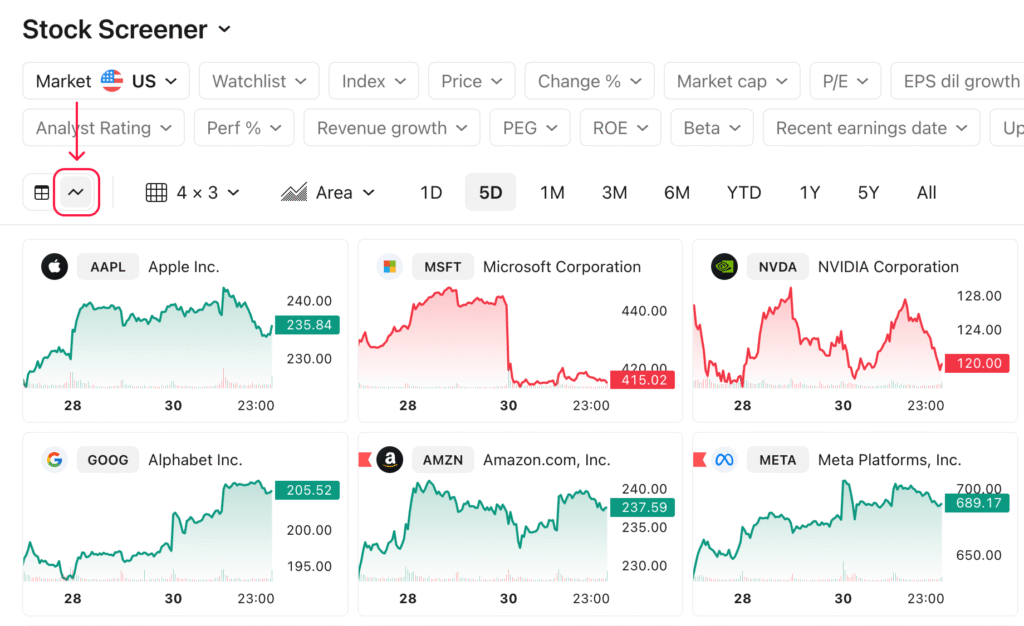Select the 1D time range
The height and width of the screenshot is (626, 1024).
pos(431,193)
